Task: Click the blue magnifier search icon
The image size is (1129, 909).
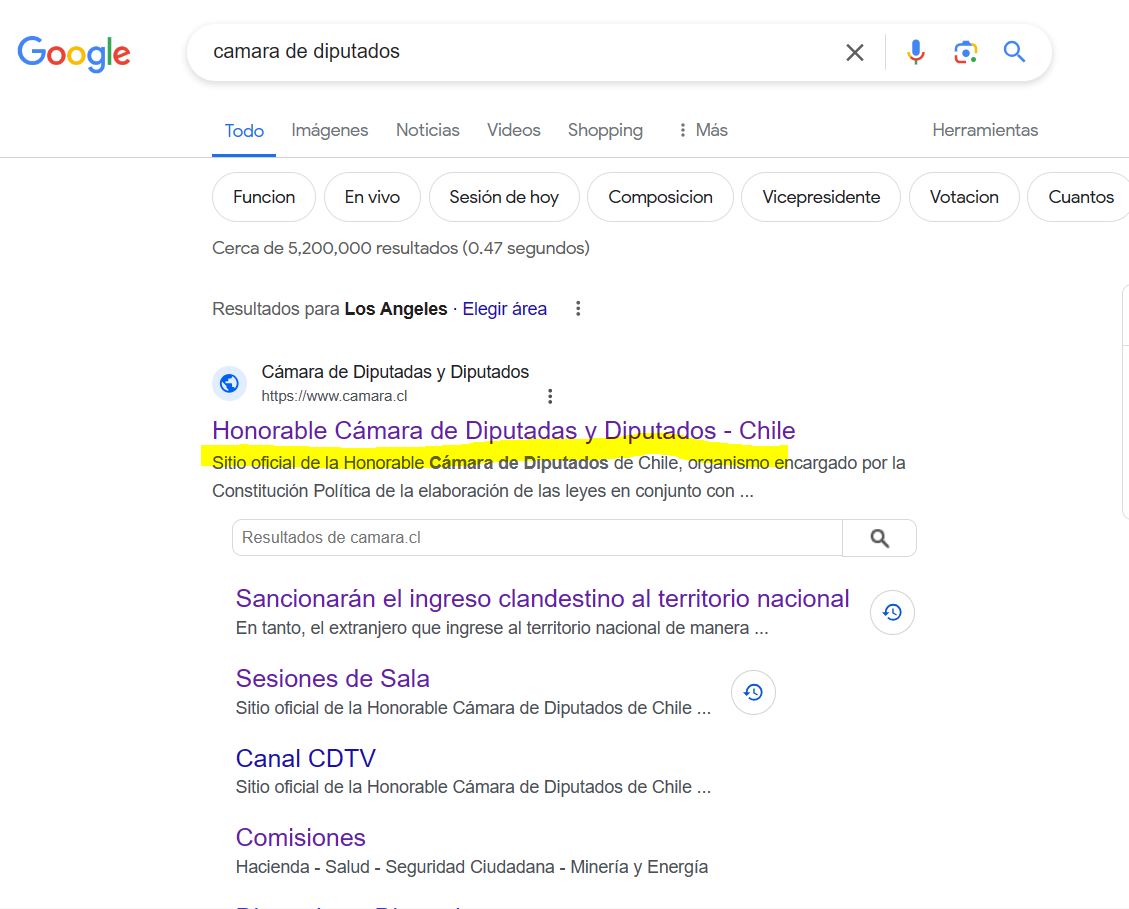Action: [x=1014, y=52]
